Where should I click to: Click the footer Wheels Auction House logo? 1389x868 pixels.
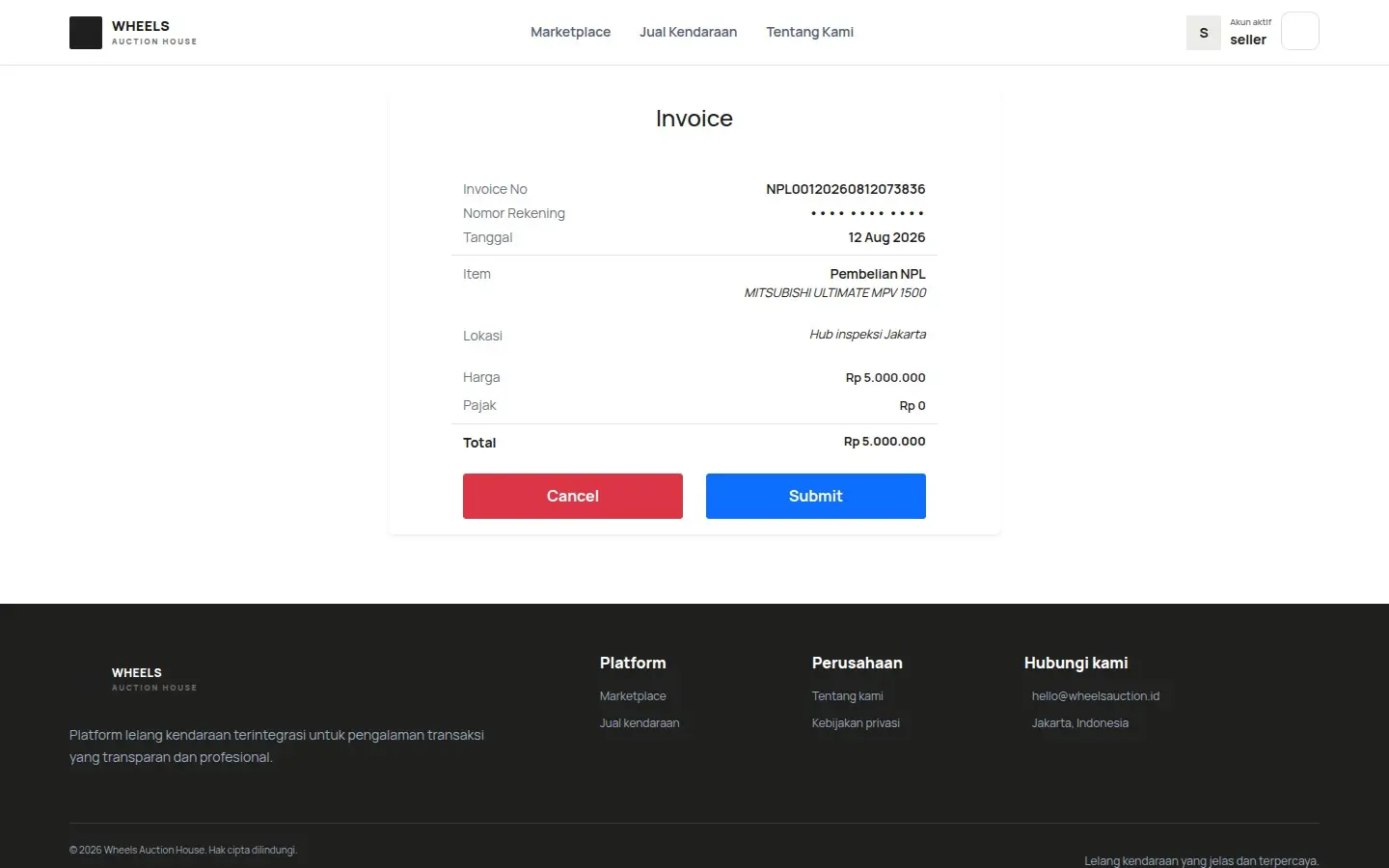[x=133, y=679]
